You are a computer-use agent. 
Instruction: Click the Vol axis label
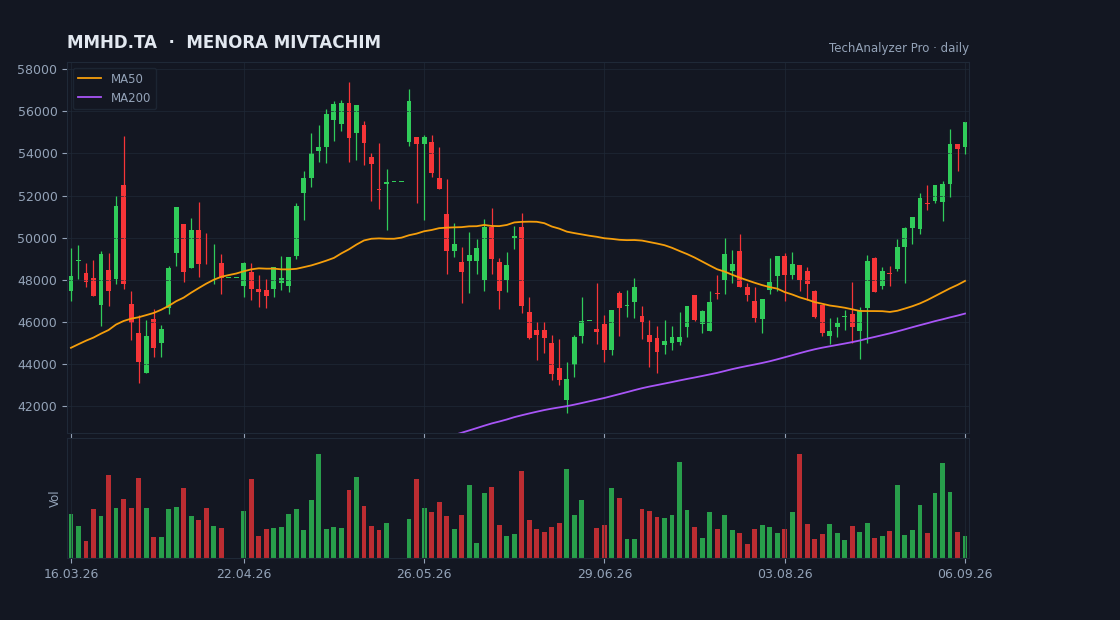54,499
